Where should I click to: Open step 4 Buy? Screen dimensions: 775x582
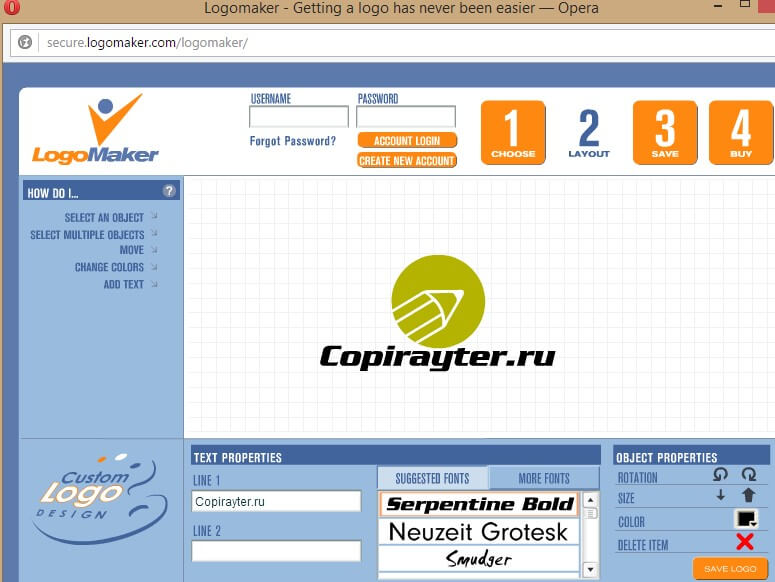(x=741, y=132)
